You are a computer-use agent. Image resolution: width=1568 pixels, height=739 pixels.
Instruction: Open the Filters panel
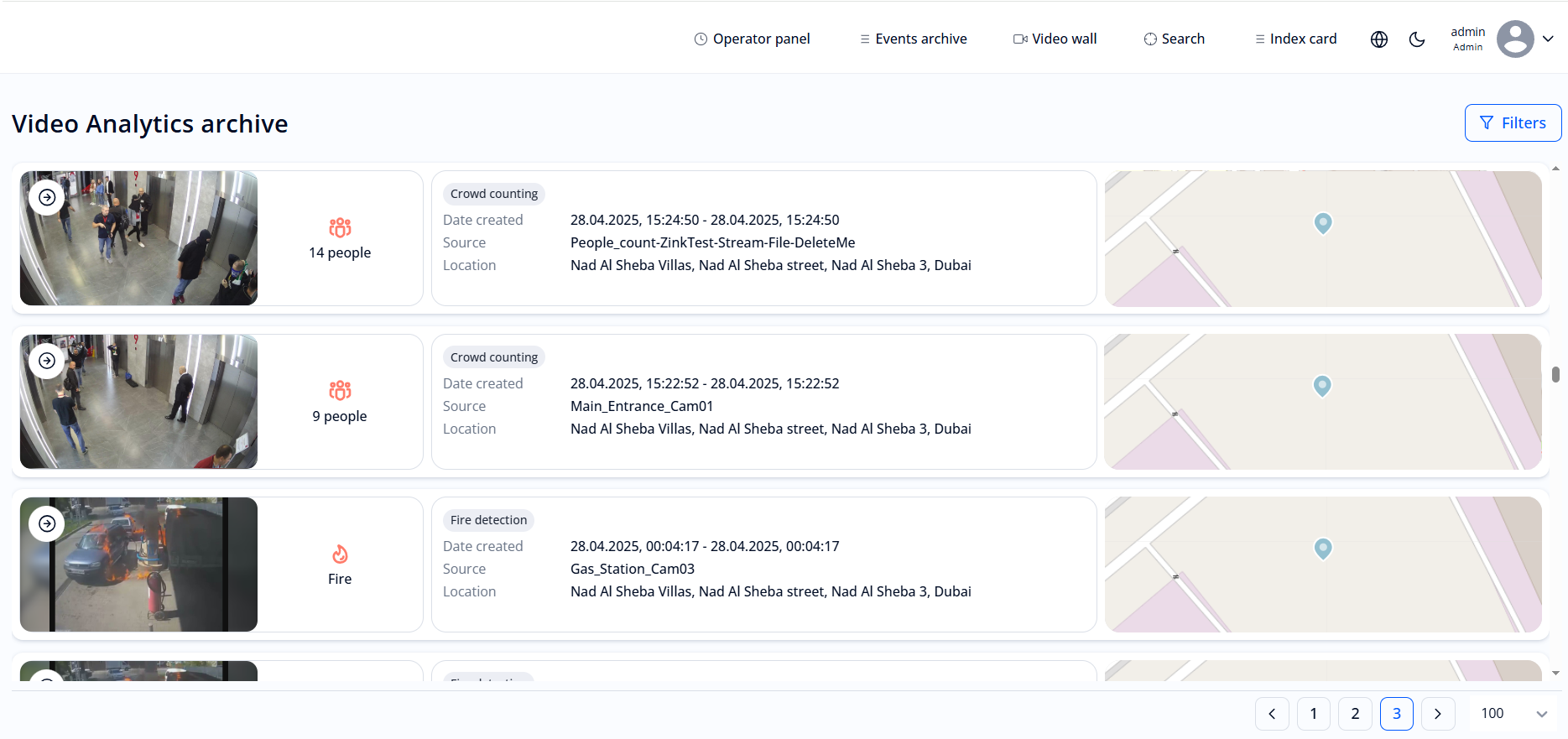(x=1513, y=123)
